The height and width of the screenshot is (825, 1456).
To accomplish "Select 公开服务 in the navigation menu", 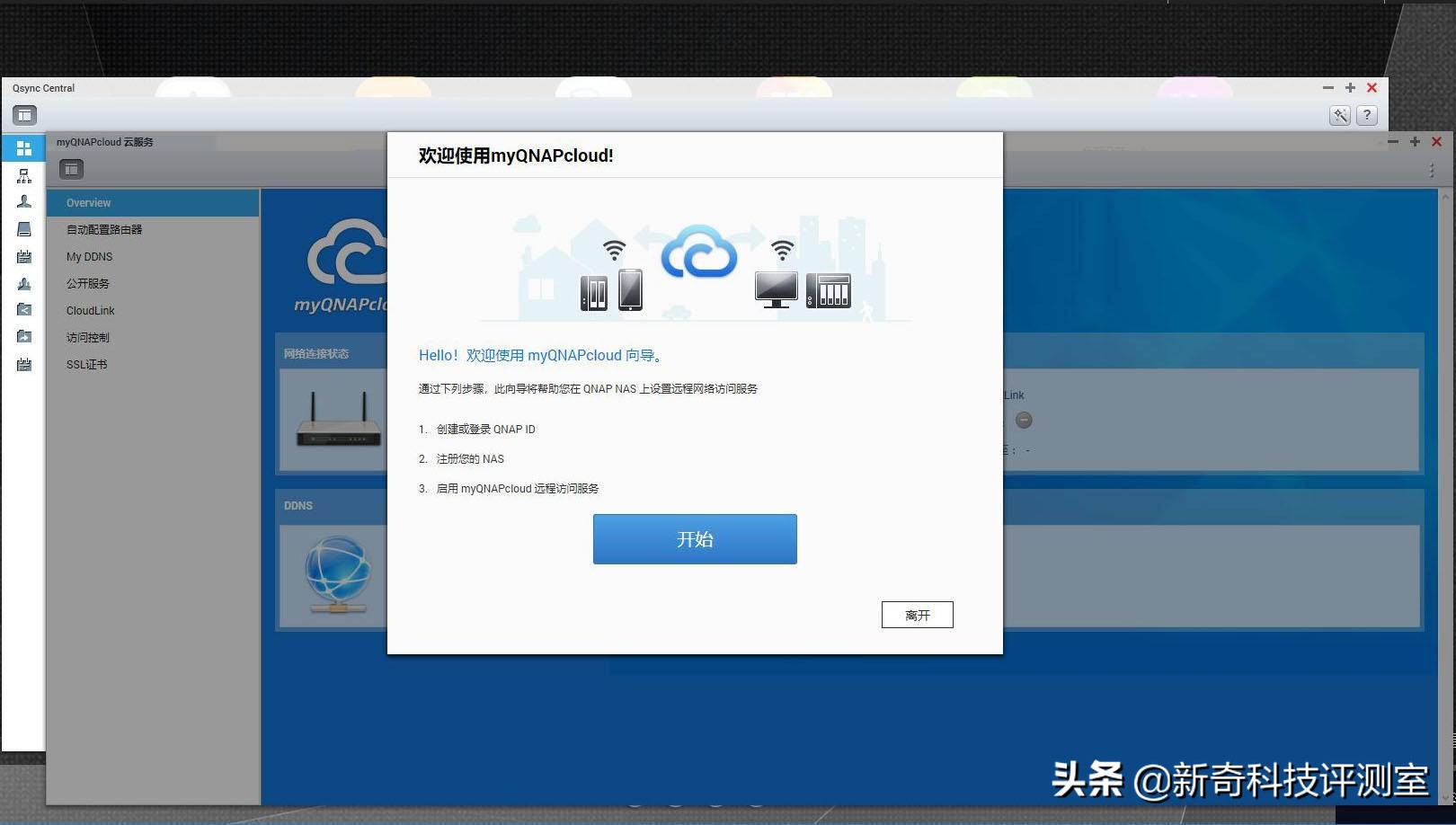I will [x=87, y=283].
